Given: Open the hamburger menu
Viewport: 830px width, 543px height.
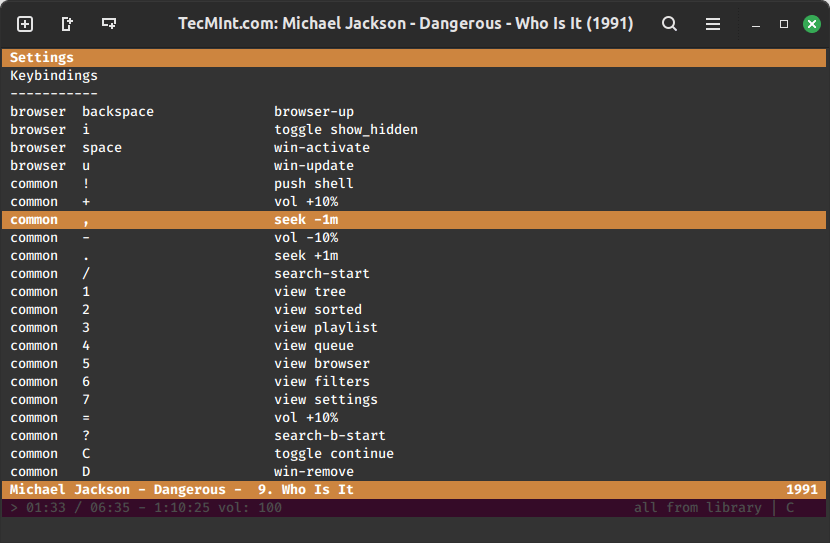Looking at the screenshot, I should pyautogui.click(x=712, y=24).
